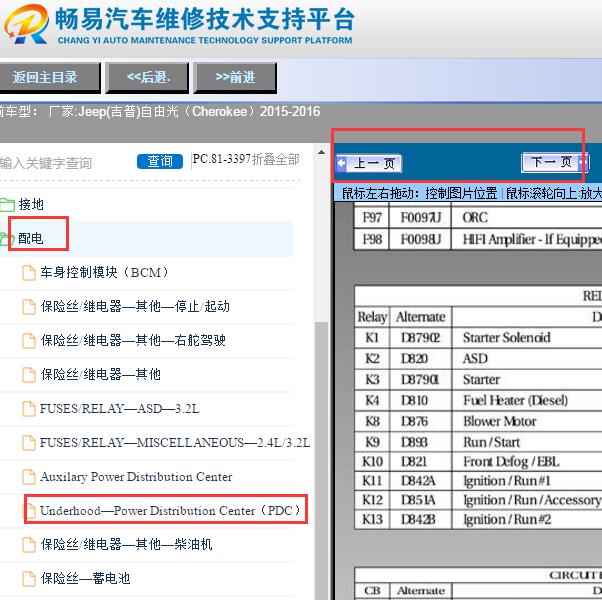602x600 pixels.
Task: Click the Starter Solenoid relay row text
Action: pos(506,338)
